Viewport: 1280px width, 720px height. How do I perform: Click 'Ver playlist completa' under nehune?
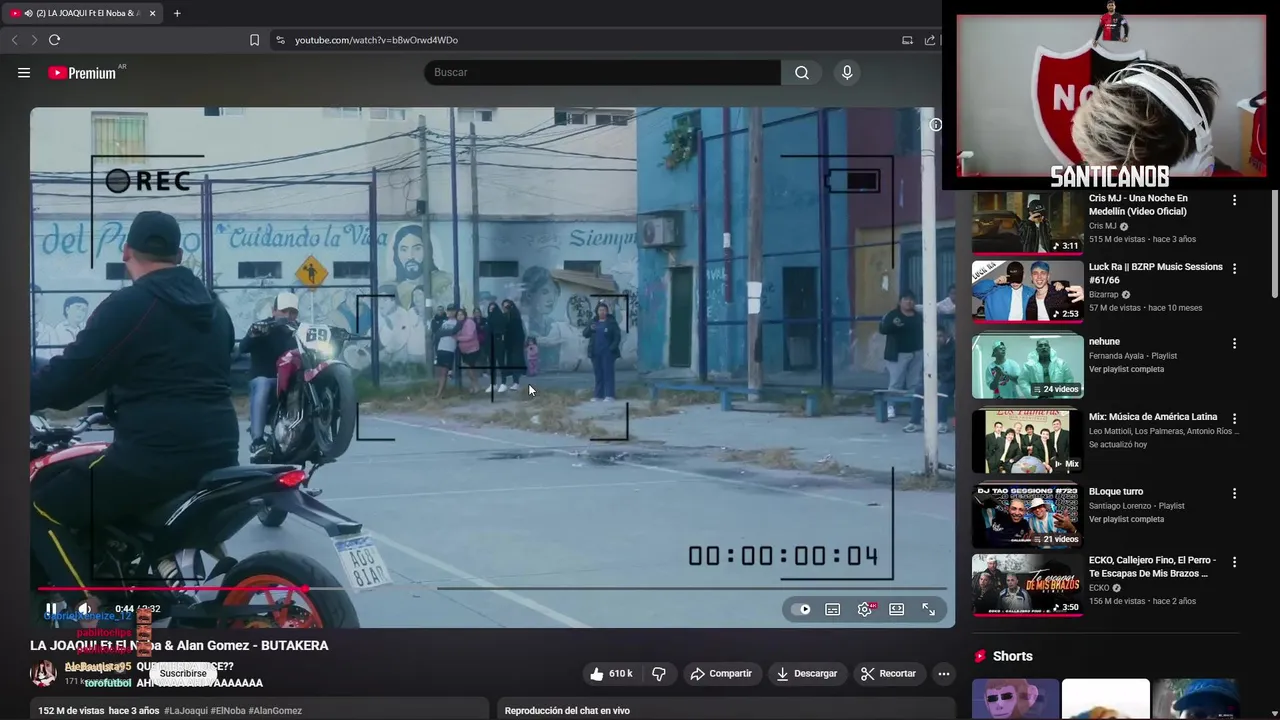point(1127,369)
